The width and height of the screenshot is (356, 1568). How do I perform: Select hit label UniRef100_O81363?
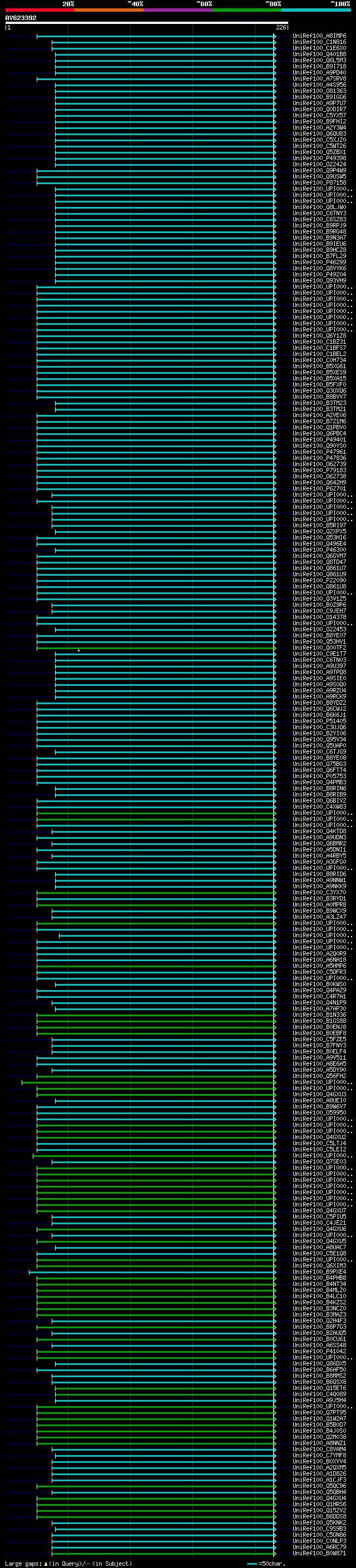(319, 91)
